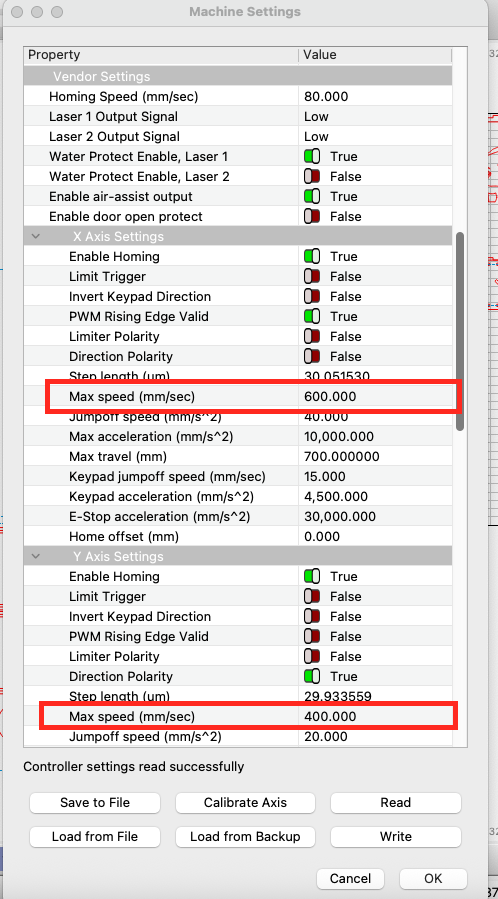Screen dimensions: 498x899
Task: Click the Calibrate Axis button
Action: 245,803
